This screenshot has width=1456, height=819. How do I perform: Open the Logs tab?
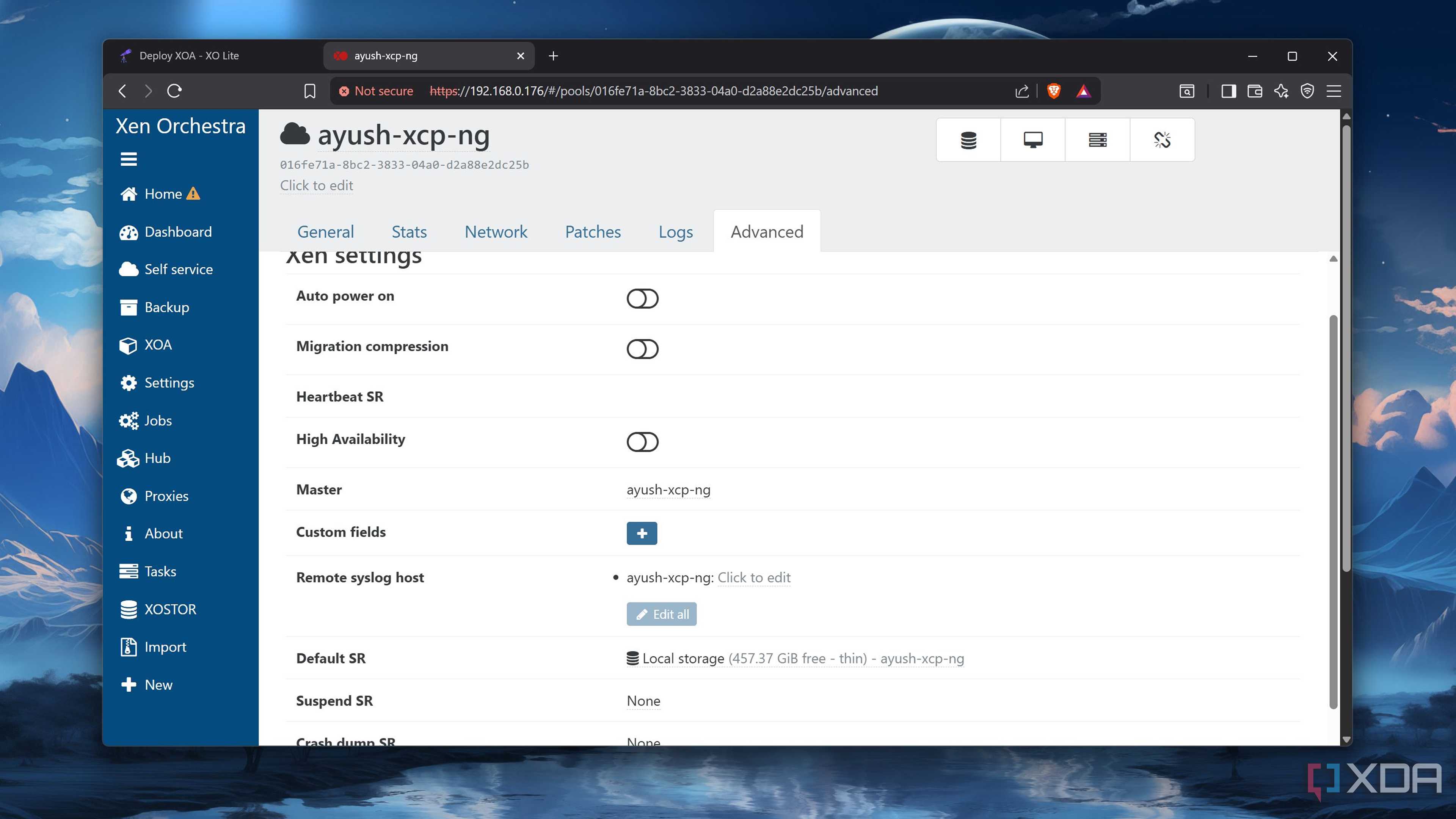pyautogui.click(x=675, y=232)
